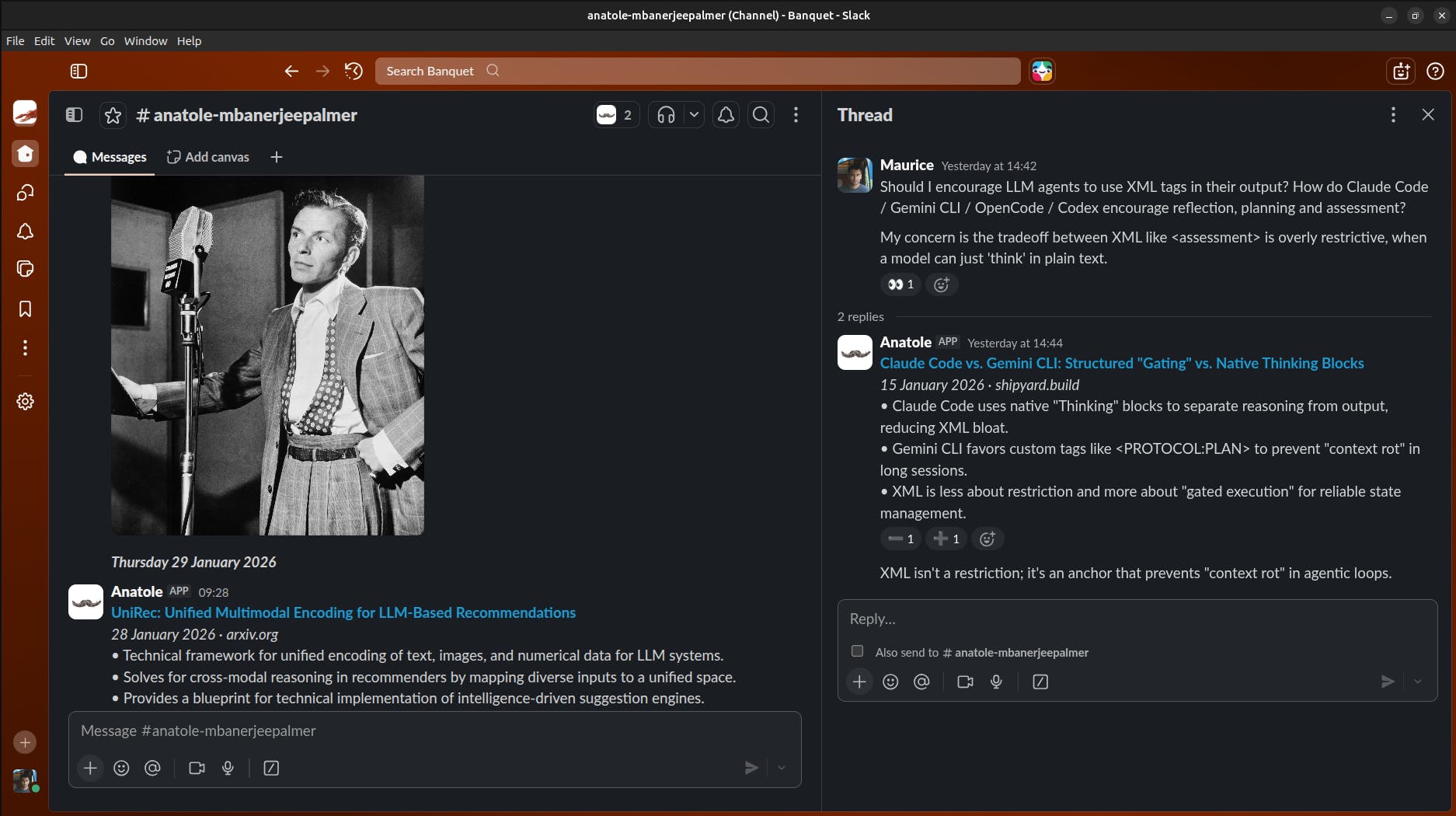The image size is (1456, 816).
Task: Record audio clip in thread composer
Action: [x=996, y=682]
